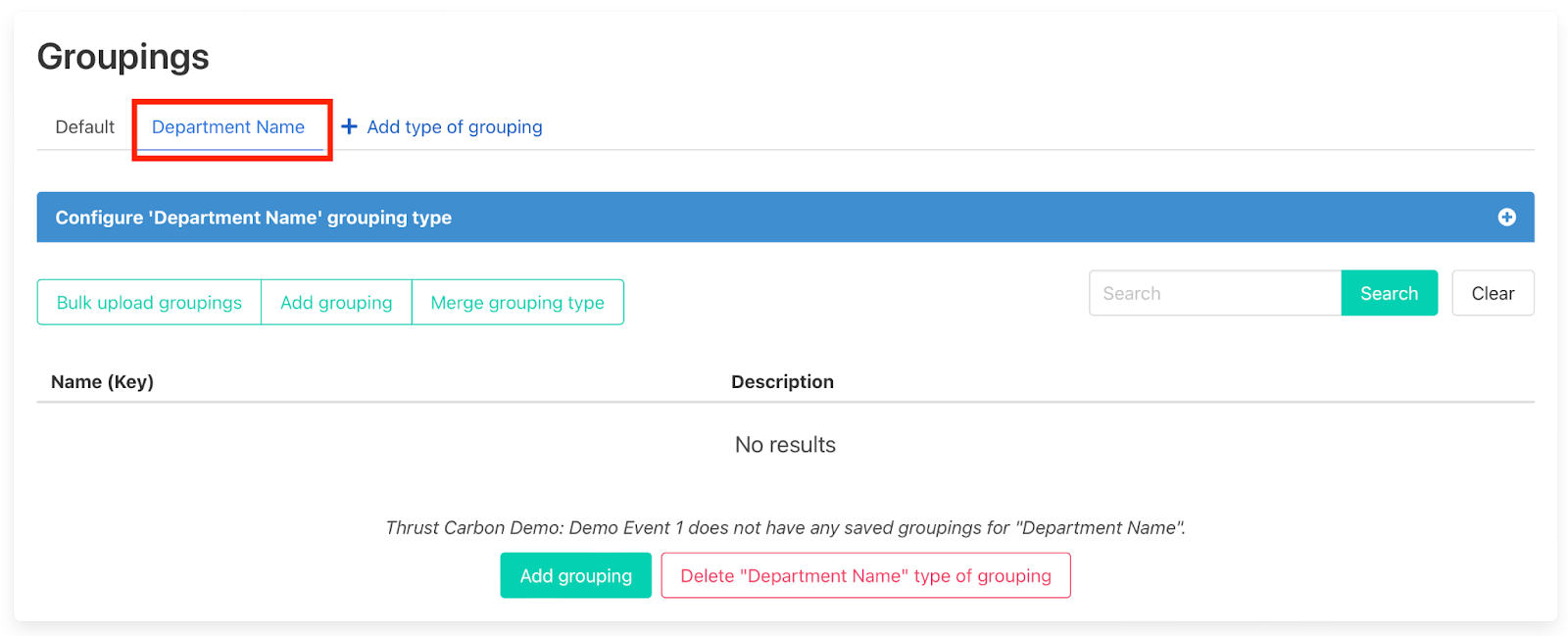Expand Configure 'Department Name' grouping type title
The width and height of the screenshot is (1568, 636).
(x=253, y=218)
